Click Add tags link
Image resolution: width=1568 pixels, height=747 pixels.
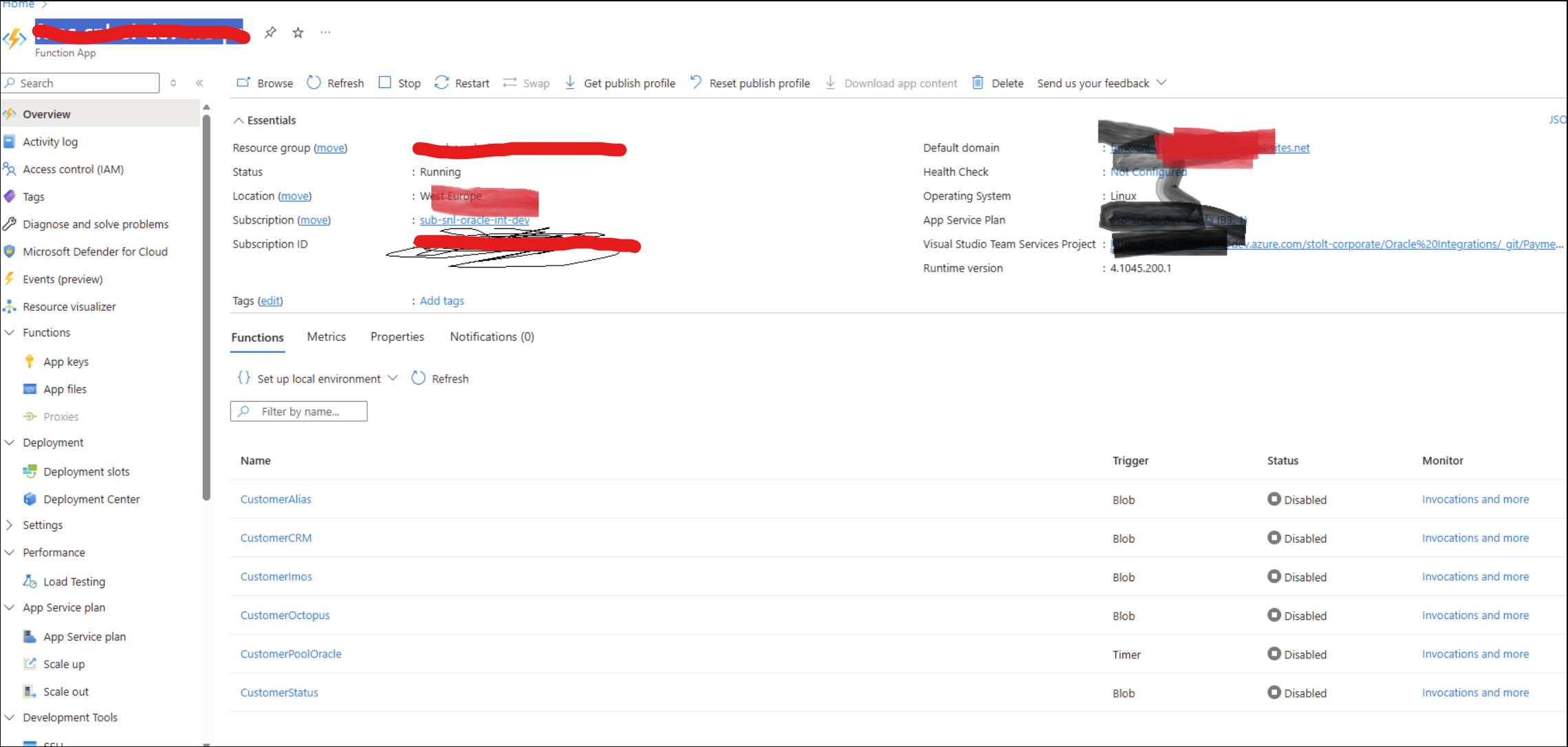[x=442, y=301]
